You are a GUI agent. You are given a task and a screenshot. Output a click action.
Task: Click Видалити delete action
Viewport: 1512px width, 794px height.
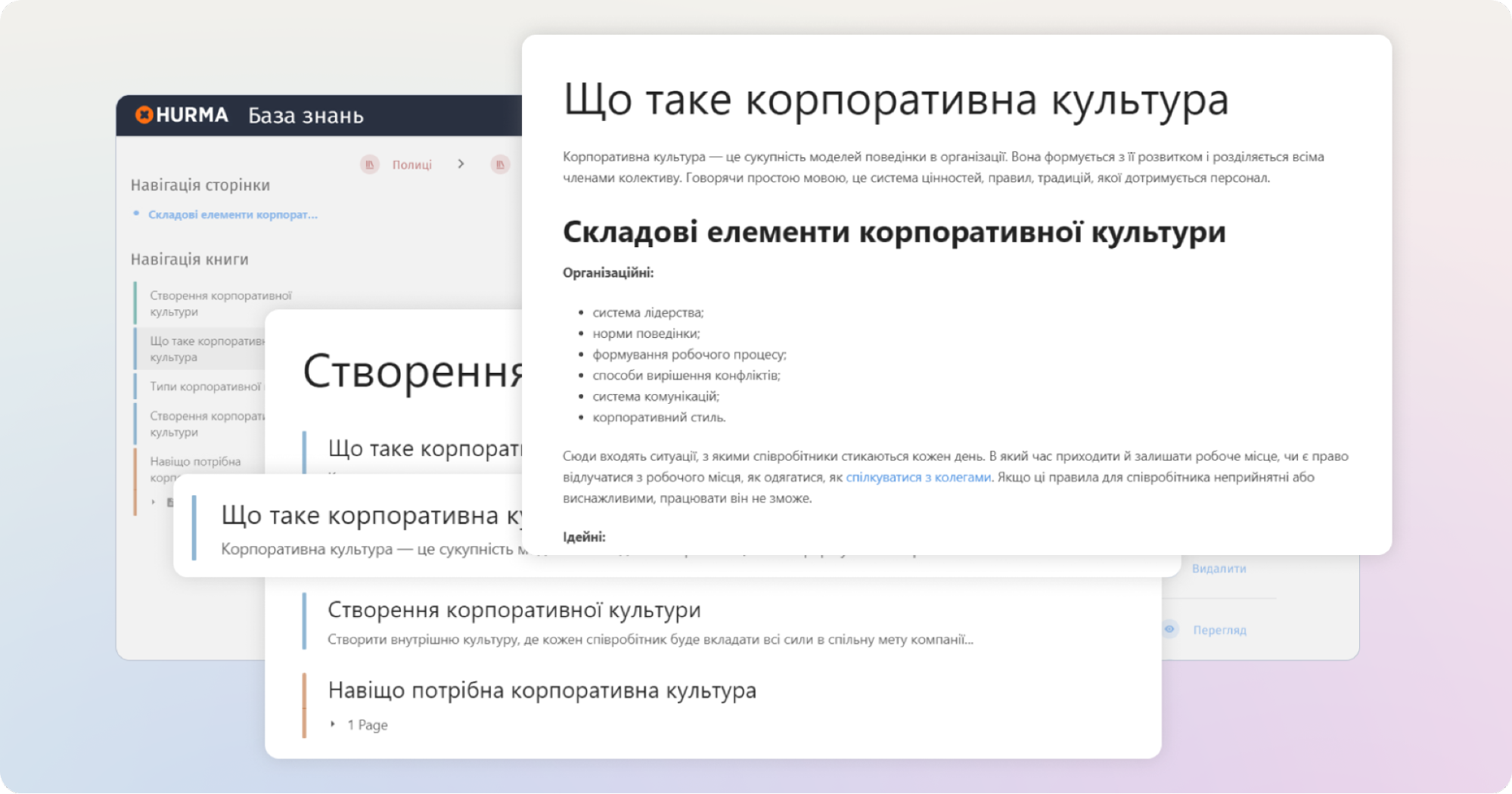1219,569
